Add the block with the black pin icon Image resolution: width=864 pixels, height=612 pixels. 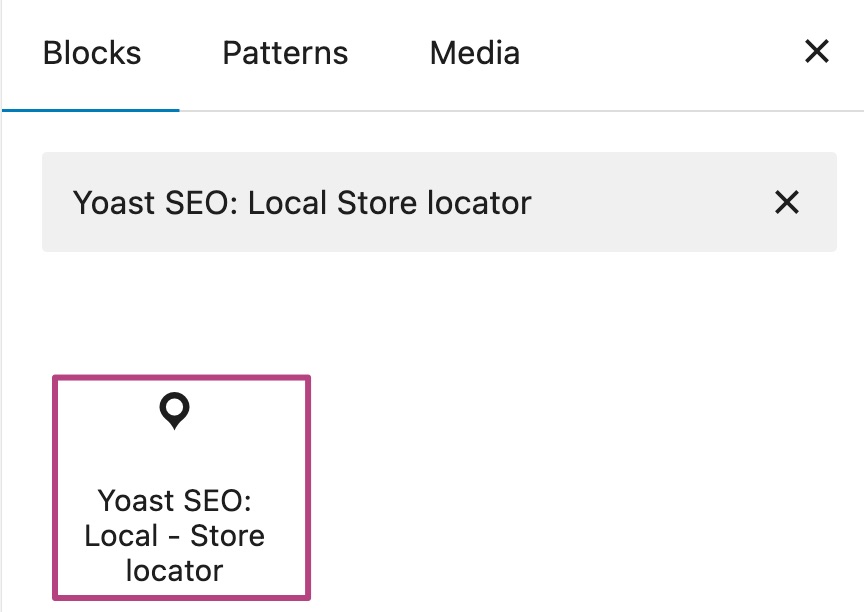coord(181,488)
